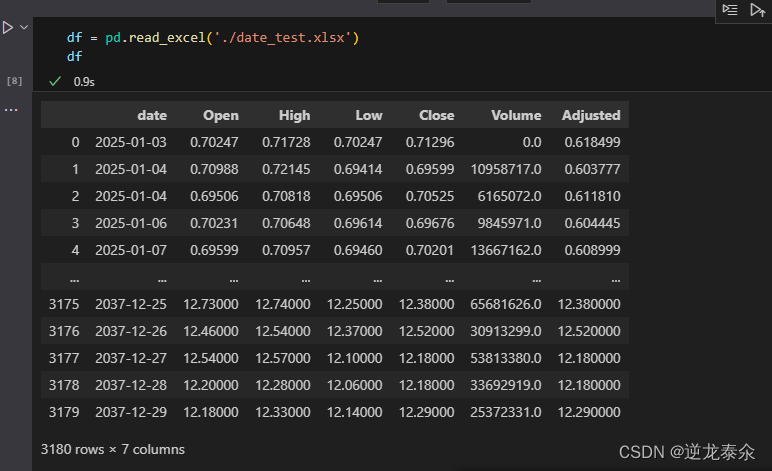Click Adjusted value 0.603777
Image resolution: width=772 pixels, height=471 pixels.
592,169
